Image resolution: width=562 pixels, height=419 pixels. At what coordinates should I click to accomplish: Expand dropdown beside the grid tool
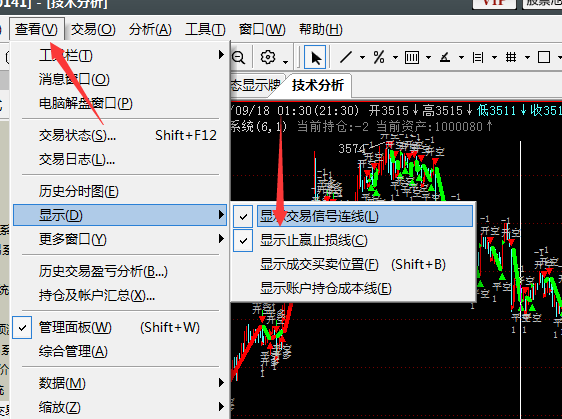[527, 57]
